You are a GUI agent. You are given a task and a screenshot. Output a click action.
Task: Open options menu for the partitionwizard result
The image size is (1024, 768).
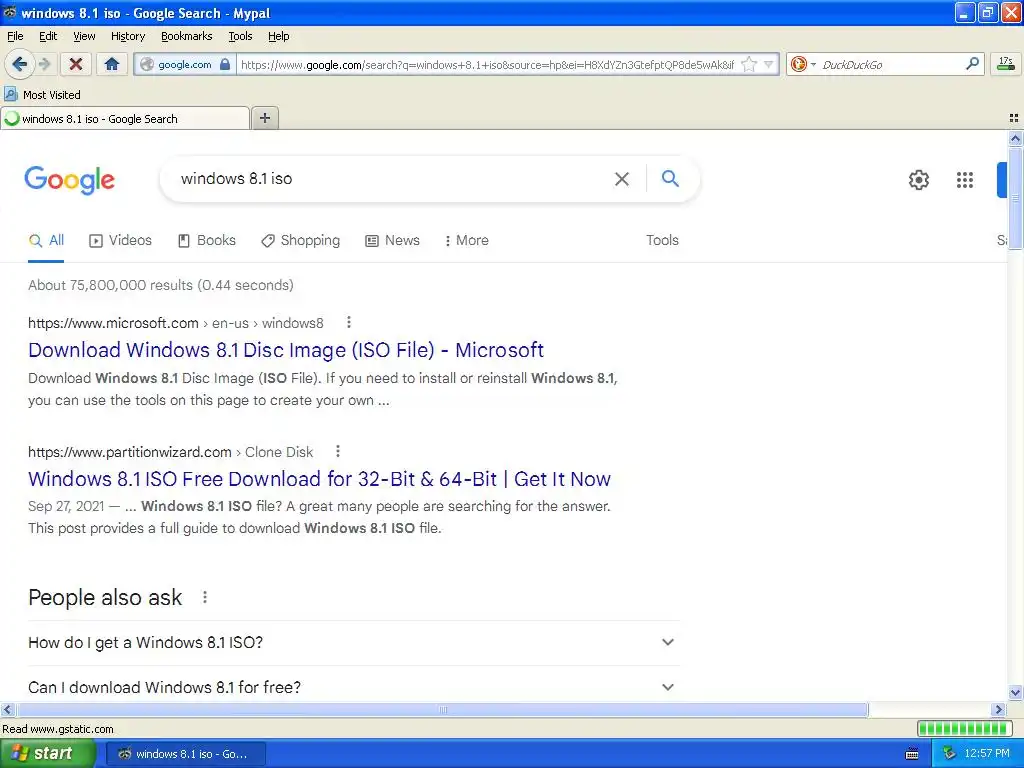tap(338, 451)
